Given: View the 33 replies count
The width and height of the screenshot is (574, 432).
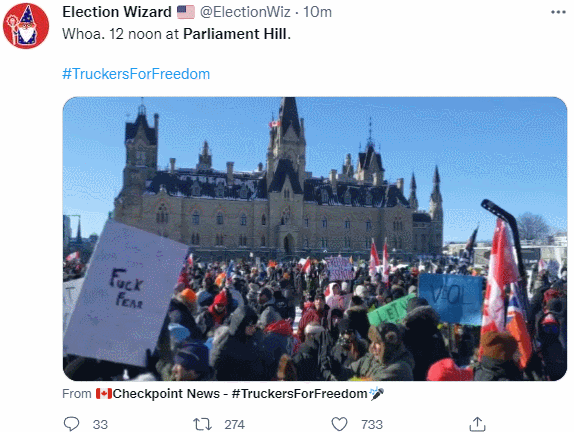Looking at the screenshot, I should (100, 425).
